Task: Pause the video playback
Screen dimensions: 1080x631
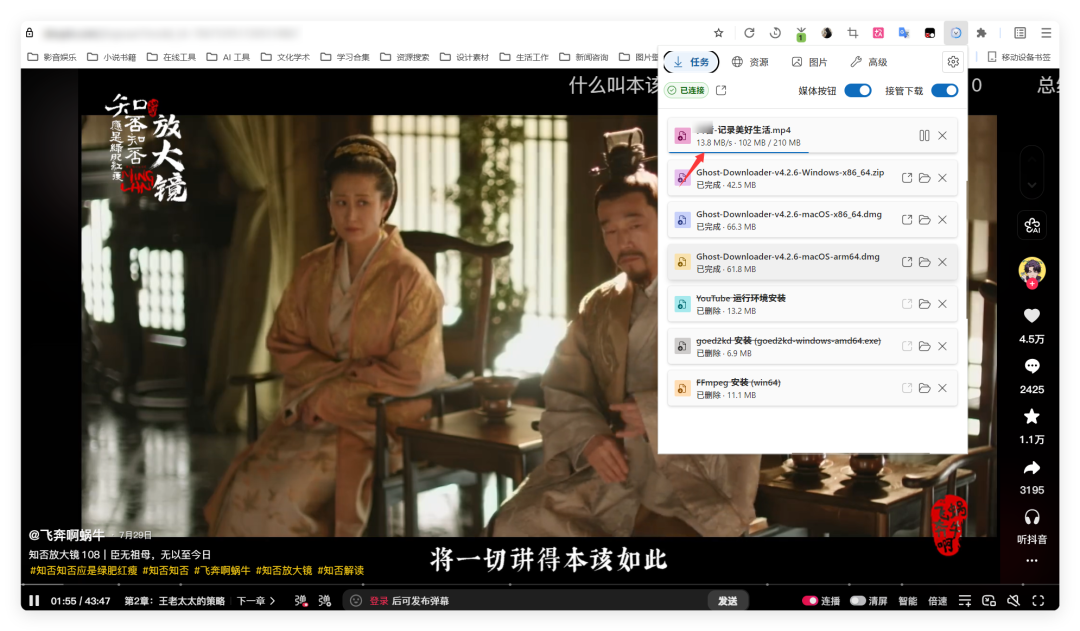Action: (34, 601)
